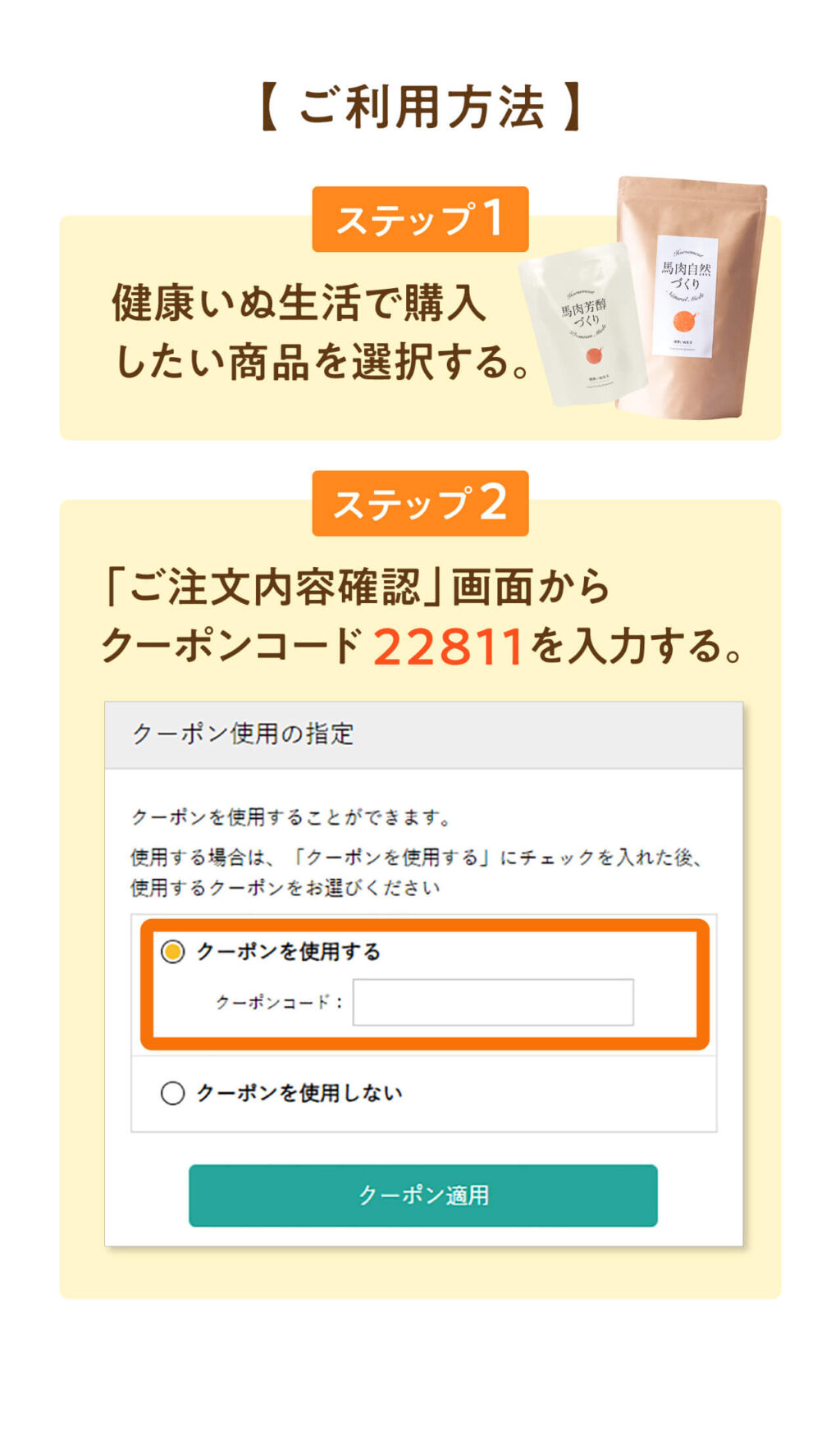Click the ご利用方法 page heading
This screenshot has width=840, height=1436.
click(420, 107)
